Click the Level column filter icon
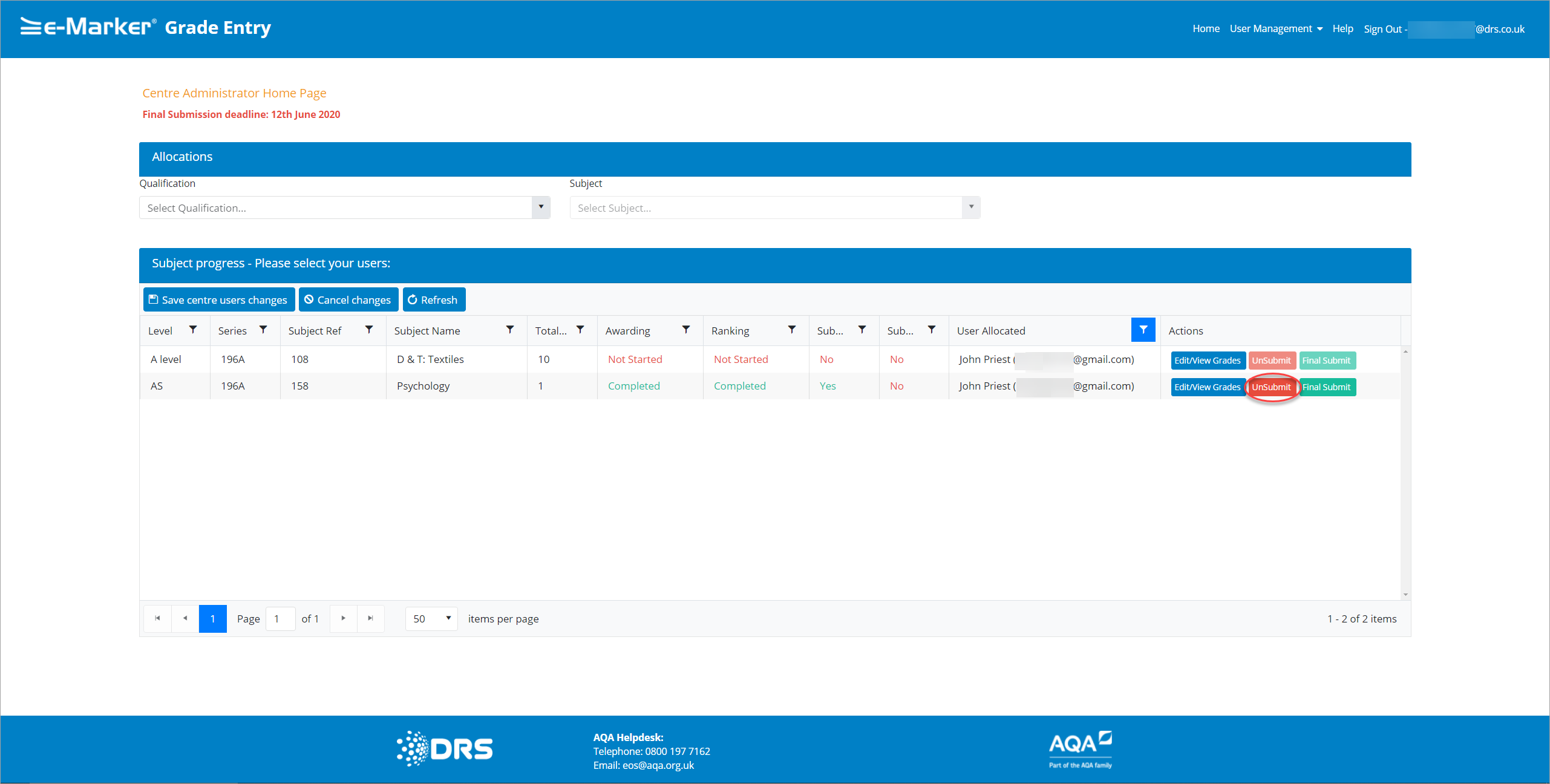 tap(193, 330)
